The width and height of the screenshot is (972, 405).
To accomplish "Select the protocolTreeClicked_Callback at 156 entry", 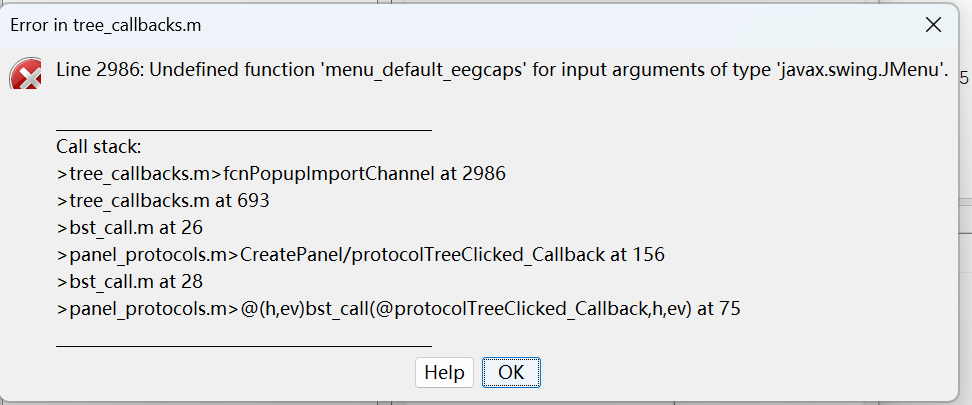I will click(x=361, y=254).
